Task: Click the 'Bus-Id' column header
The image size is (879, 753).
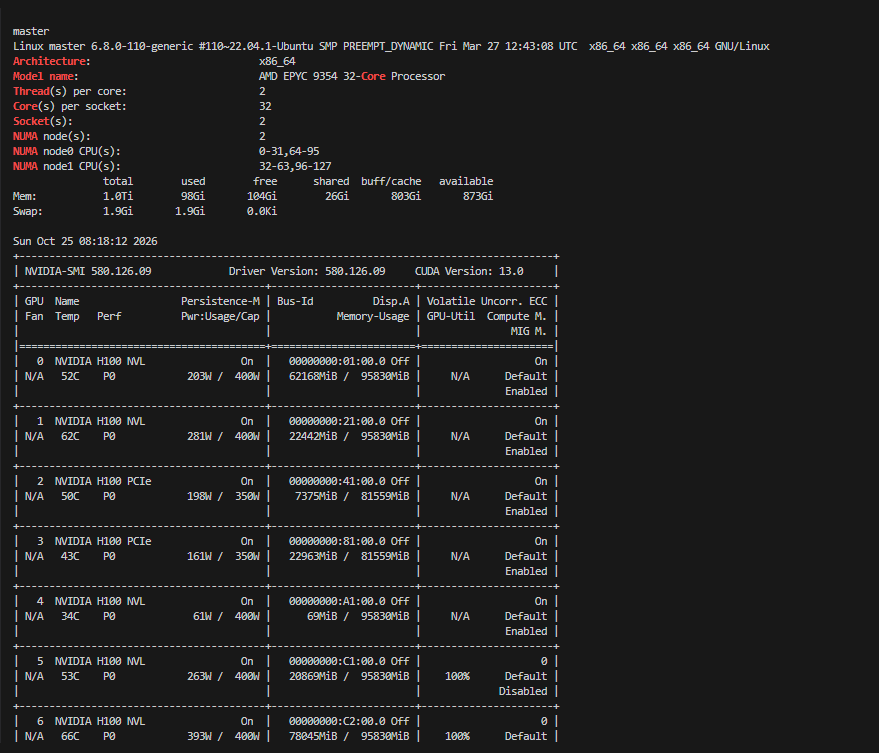Action: click(295, 302)
